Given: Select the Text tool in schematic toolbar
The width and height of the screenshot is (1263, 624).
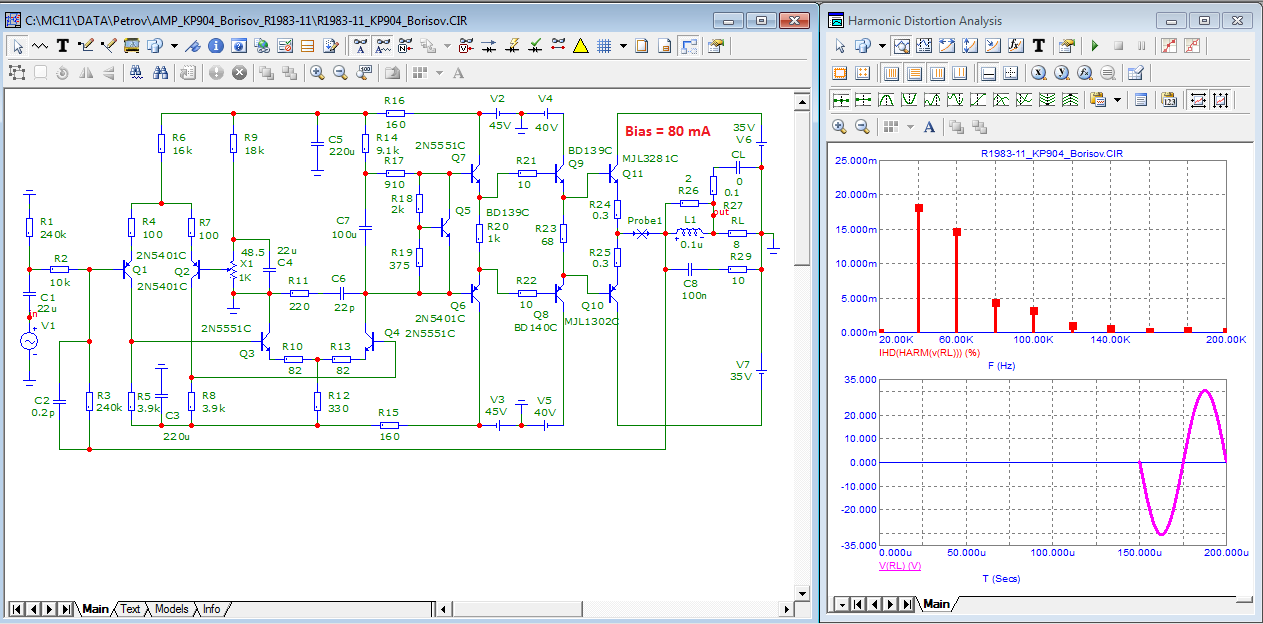Looking at the screenshot, I should point(62,46).
